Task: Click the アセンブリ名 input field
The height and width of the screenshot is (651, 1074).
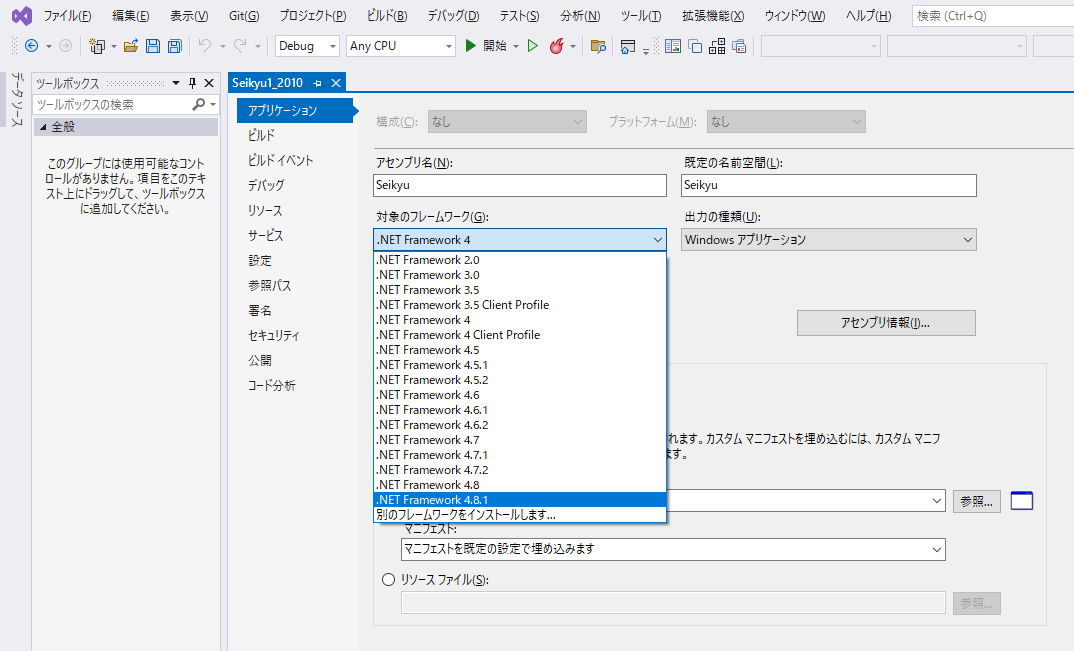Action: click(520, 185)
